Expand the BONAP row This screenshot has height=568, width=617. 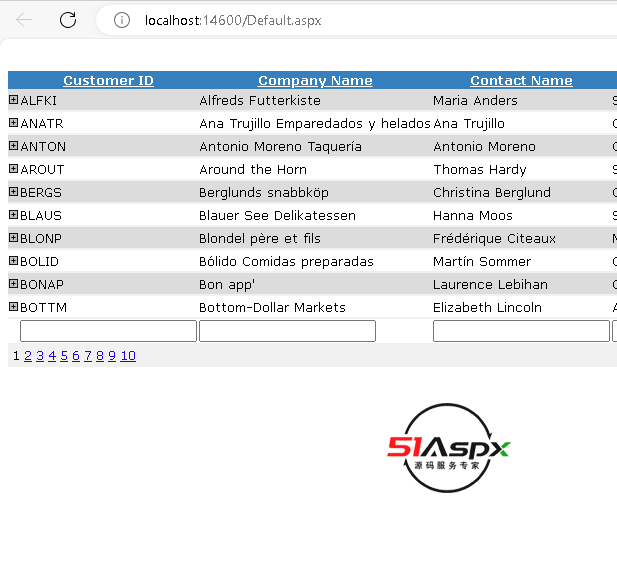[x=13, y=283]
